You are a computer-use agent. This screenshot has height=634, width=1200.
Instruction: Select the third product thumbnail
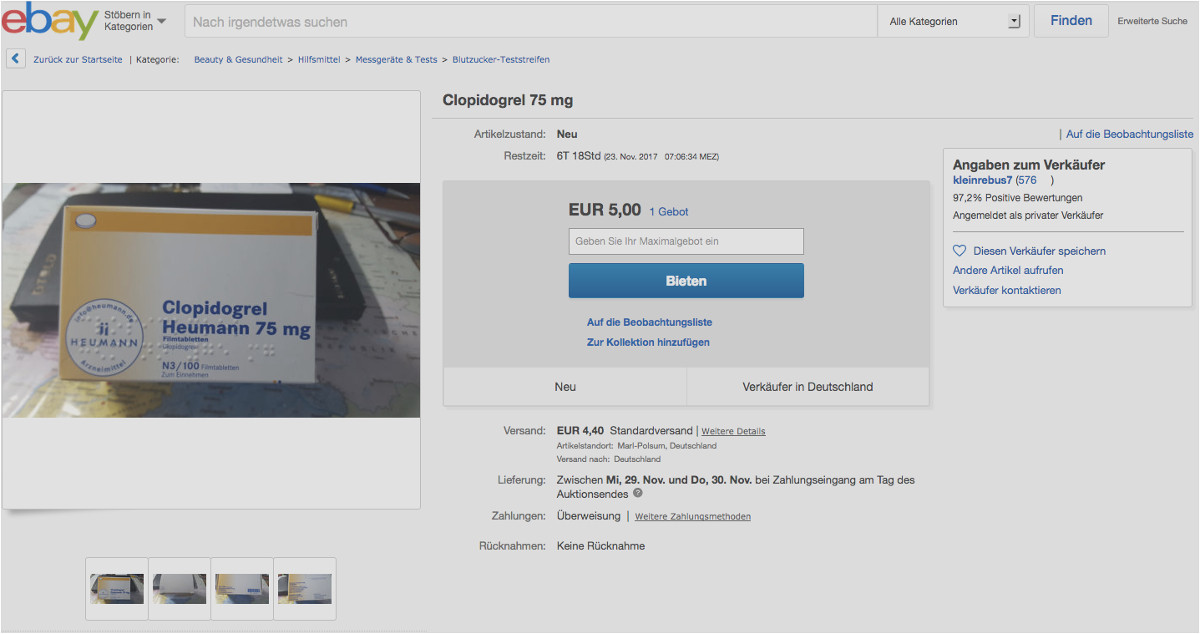(242, 589)
